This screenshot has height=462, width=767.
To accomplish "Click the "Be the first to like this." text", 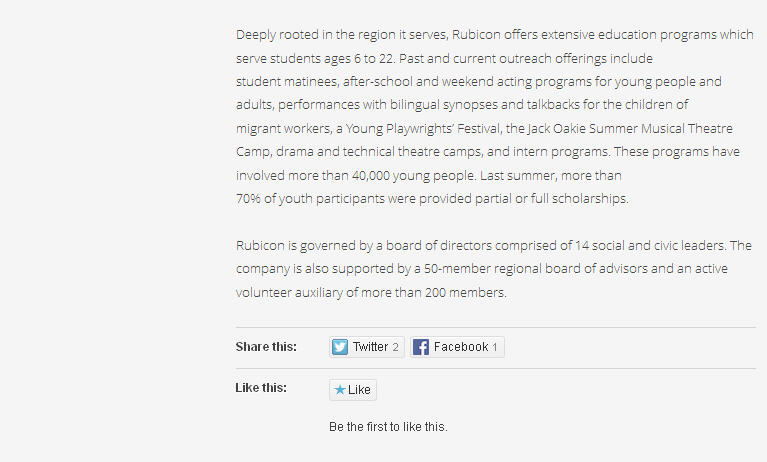I will pos(388,427).
